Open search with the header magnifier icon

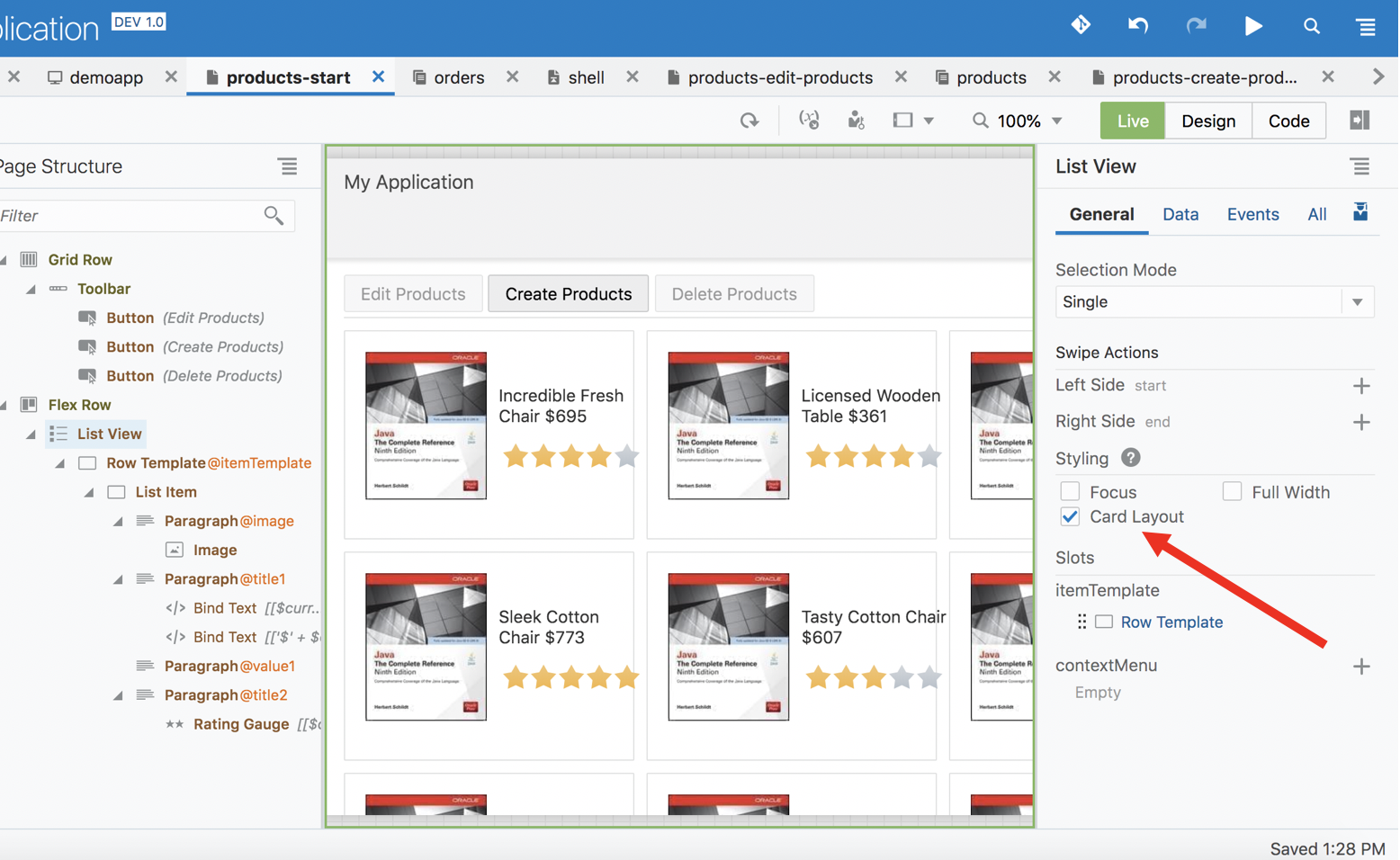point(1311,26)
